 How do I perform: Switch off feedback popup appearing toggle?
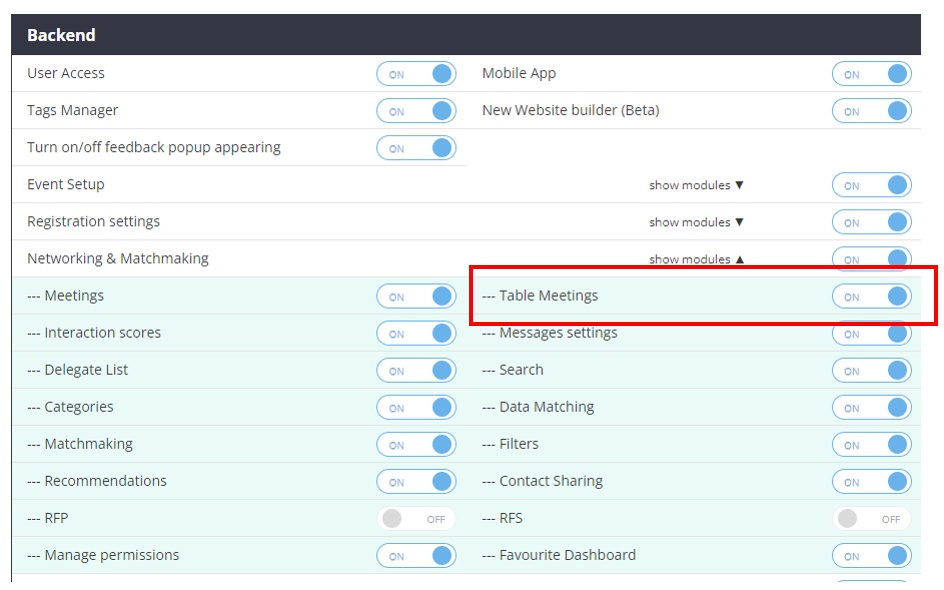click(x=416, y=148)
